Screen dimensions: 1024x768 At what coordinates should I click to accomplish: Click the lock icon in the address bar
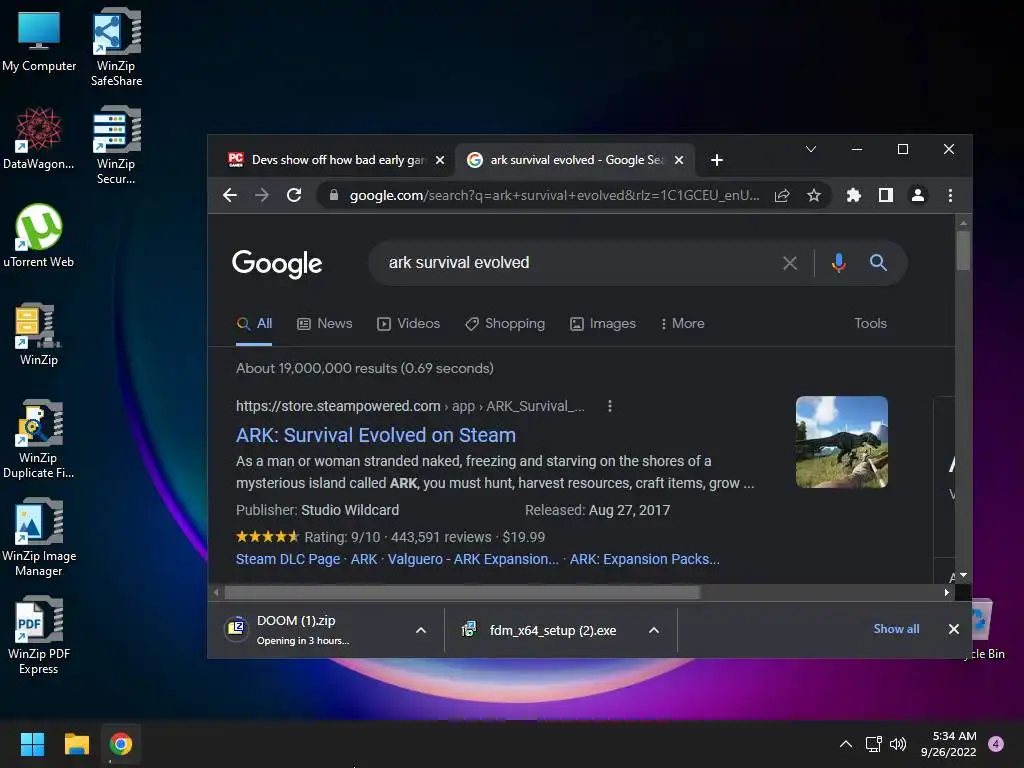pyautogui.click(x=334, y=195)
